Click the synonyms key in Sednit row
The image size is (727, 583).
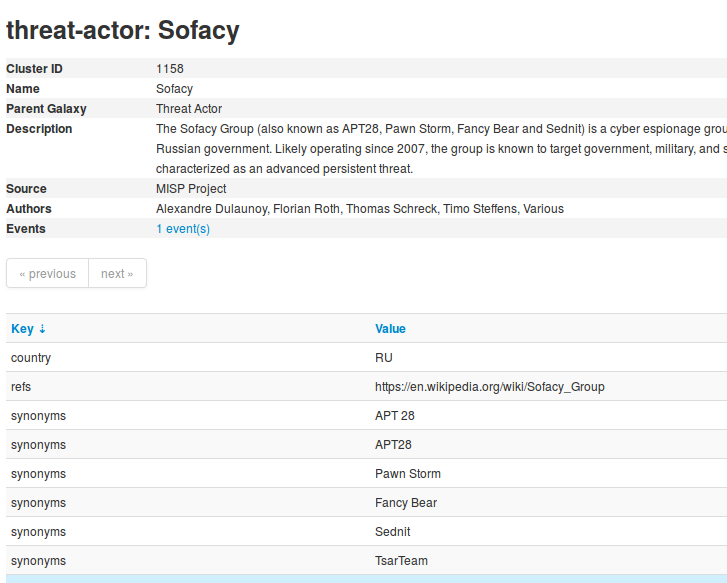(38, 532)
